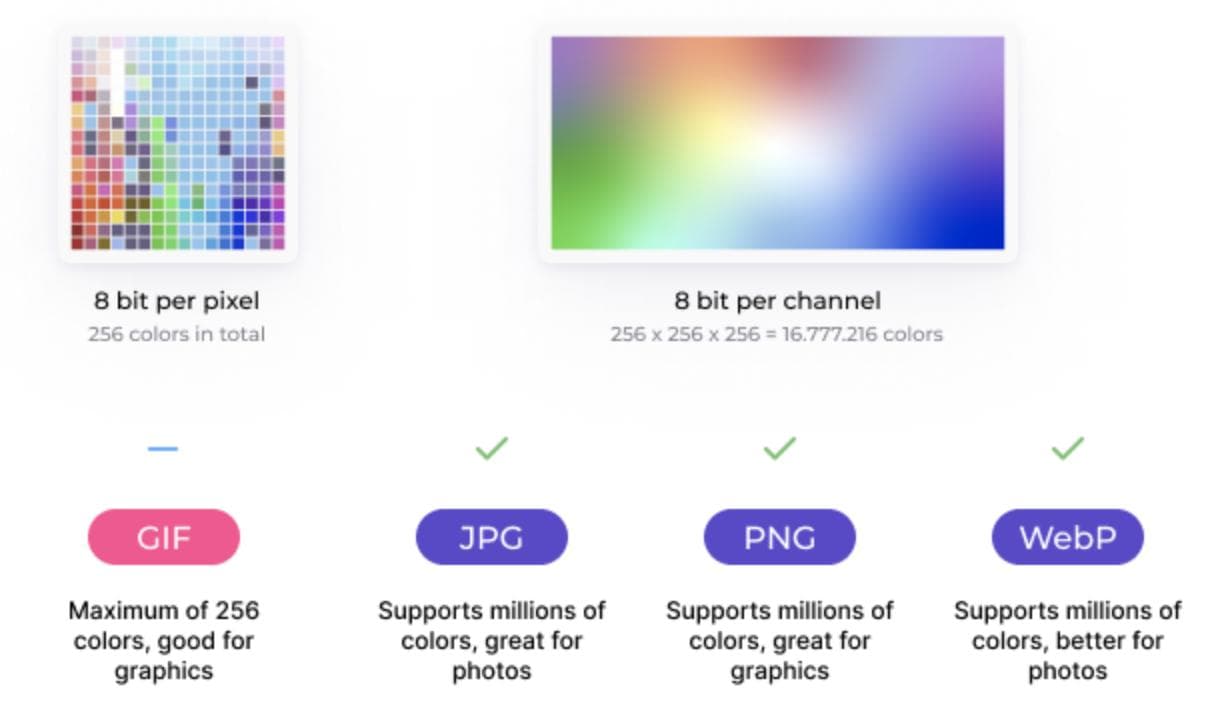Screen dimensions: 1210x720
Task: Select the purple PNG badge
Action: coord(779,537)
